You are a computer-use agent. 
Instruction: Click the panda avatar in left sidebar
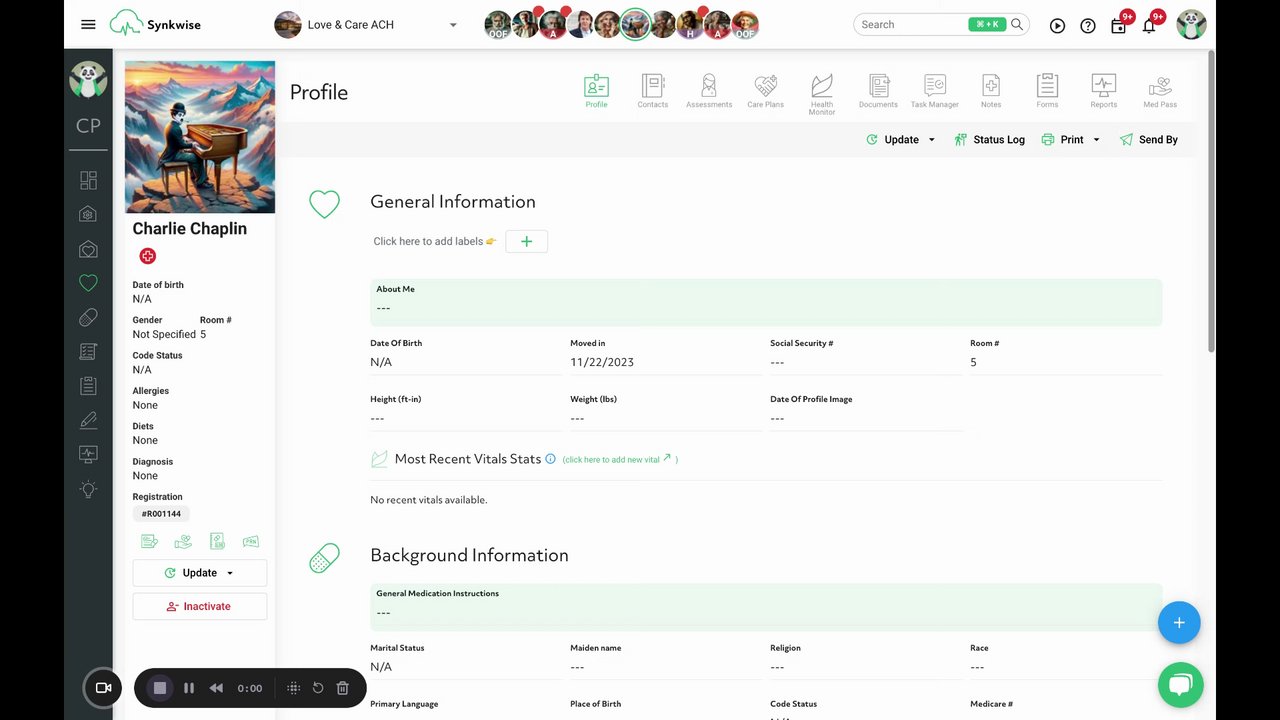[x=88, y=79]
